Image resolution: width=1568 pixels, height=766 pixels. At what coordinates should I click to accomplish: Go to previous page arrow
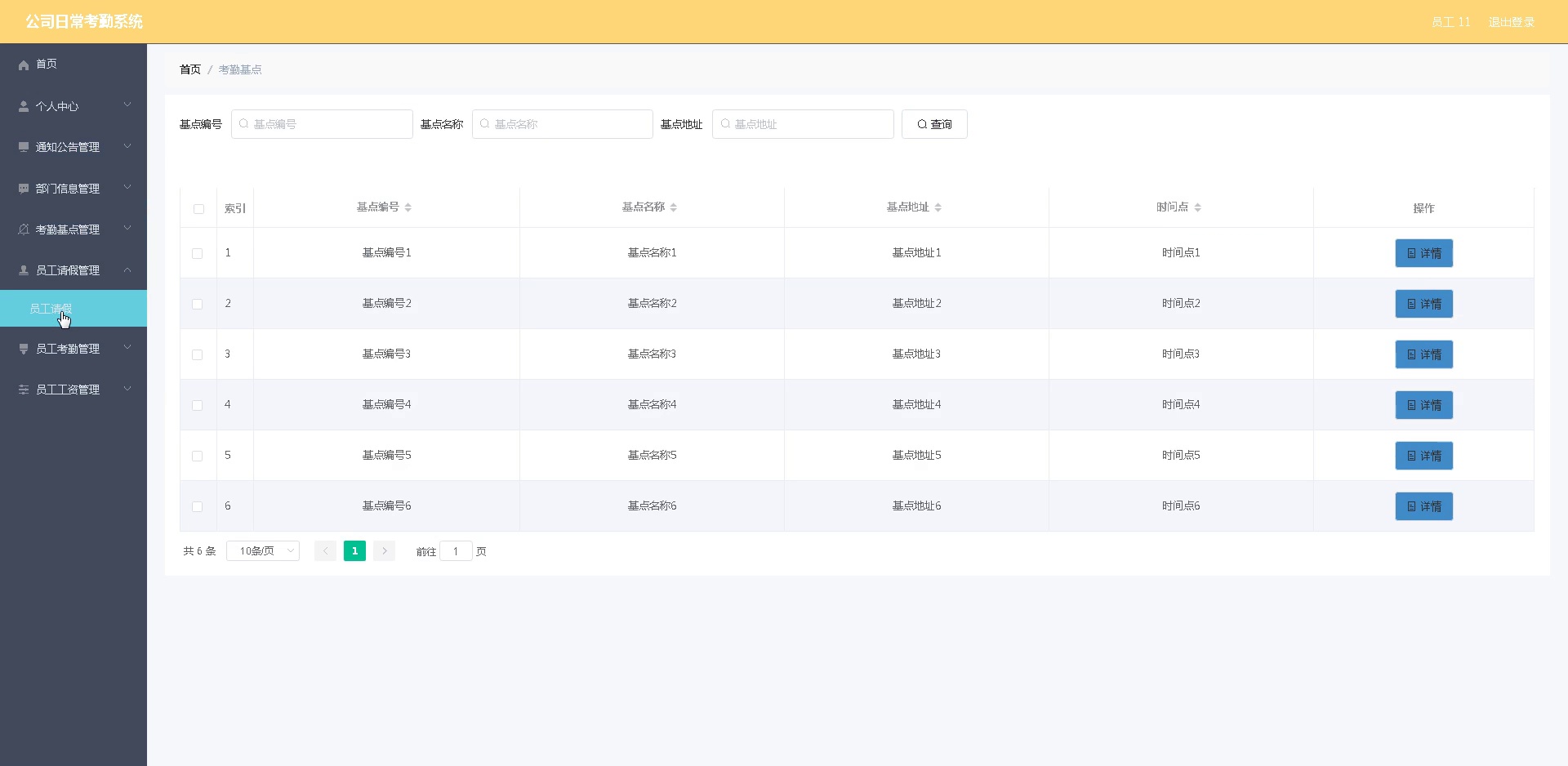tap(325, 551)
